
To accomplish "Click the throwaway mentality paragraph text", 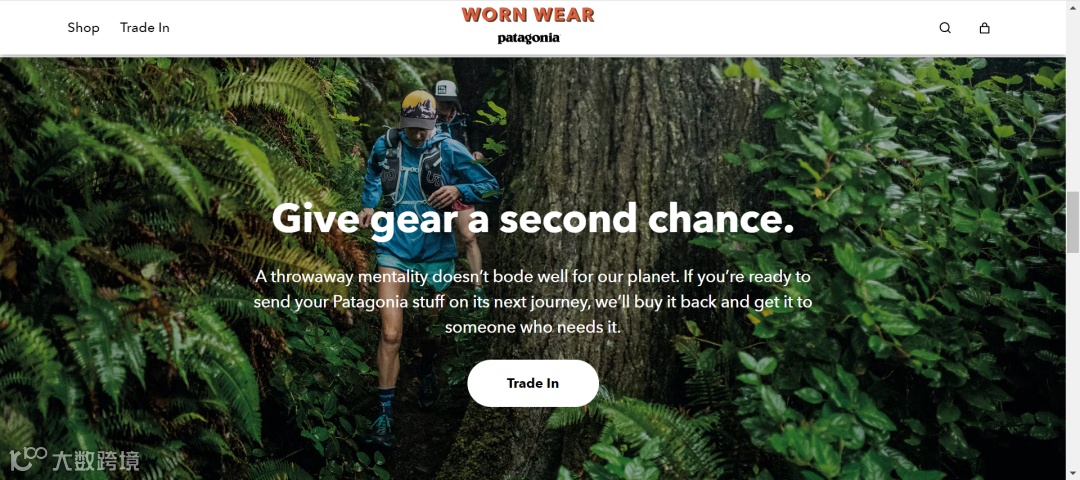I will (x=532, y=302).
